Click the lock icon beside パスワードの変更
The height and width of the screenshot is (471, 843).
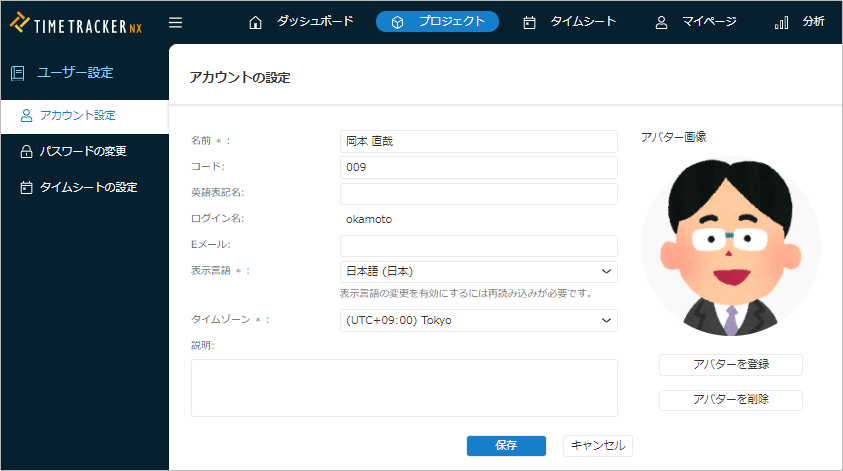(27, 151)
